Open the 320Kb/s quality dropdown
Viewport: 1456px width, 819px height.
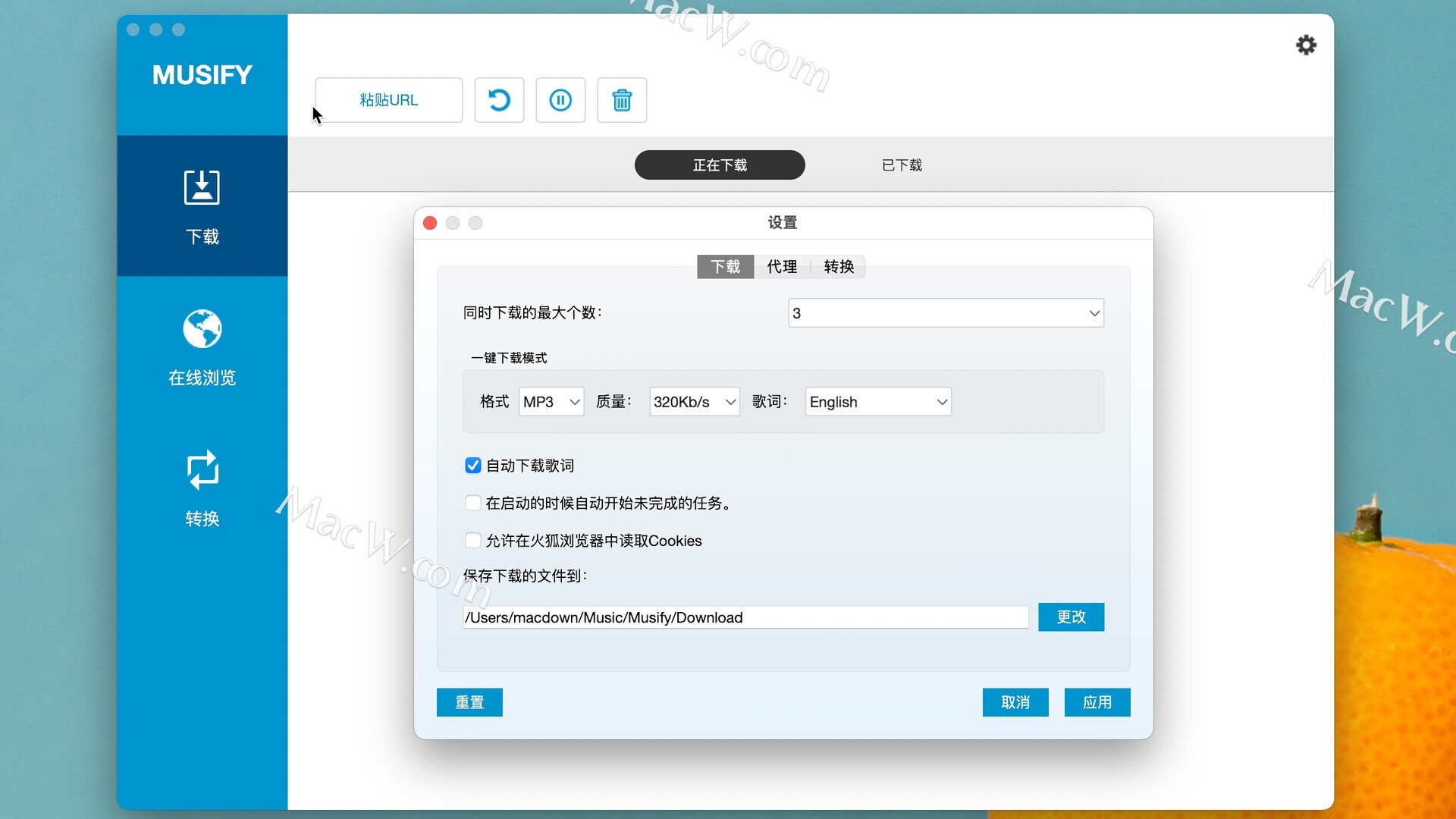pyautogui.click(x=695, y=401)
